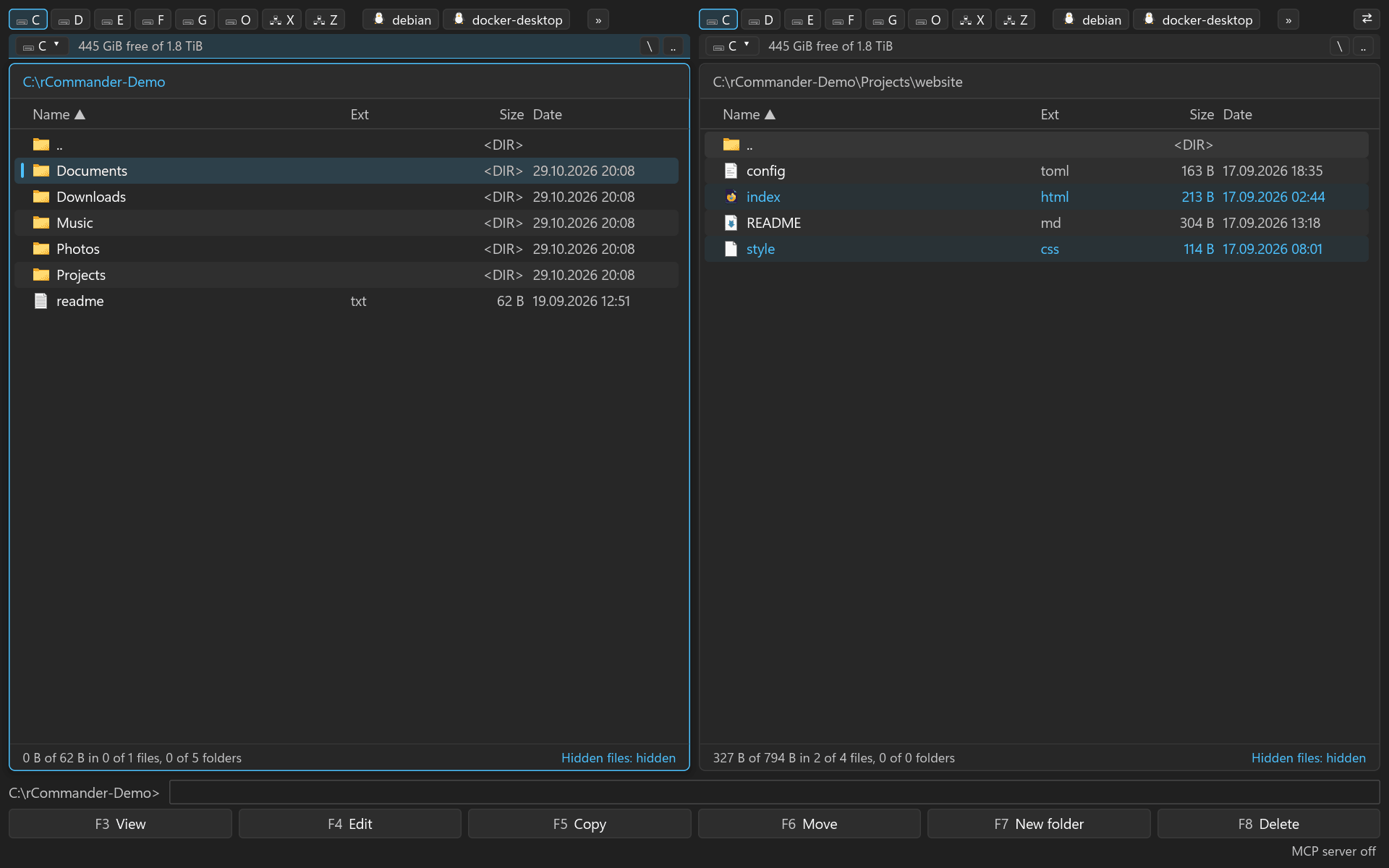This screenshot has height=868, width=1389.
Task: Toggle hidden files in the right panel
Action: coord(1309,757)
